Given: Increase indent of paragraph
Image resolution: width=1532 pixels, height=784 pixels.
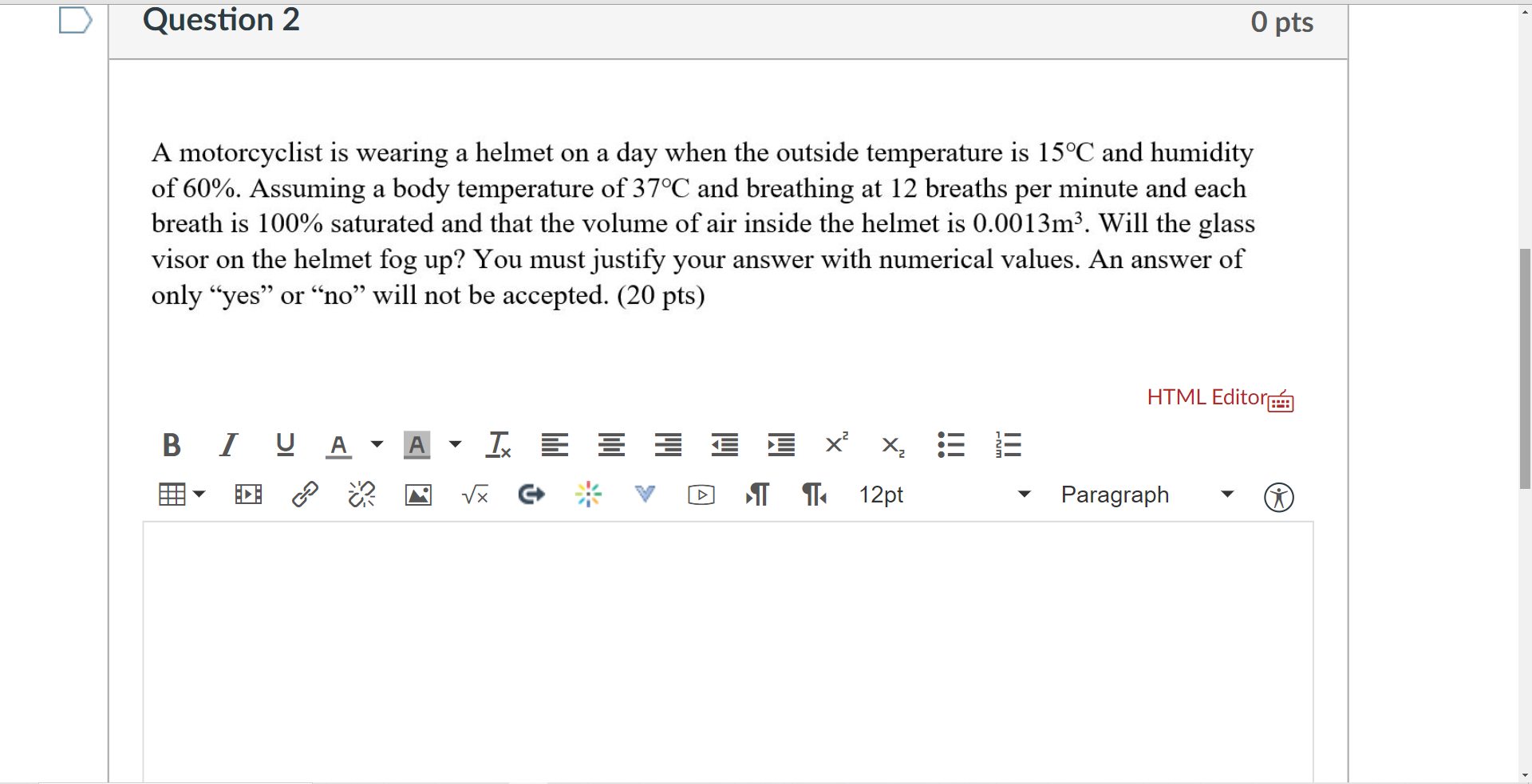Looking at the screenshot, I should [x=781, y=444].
